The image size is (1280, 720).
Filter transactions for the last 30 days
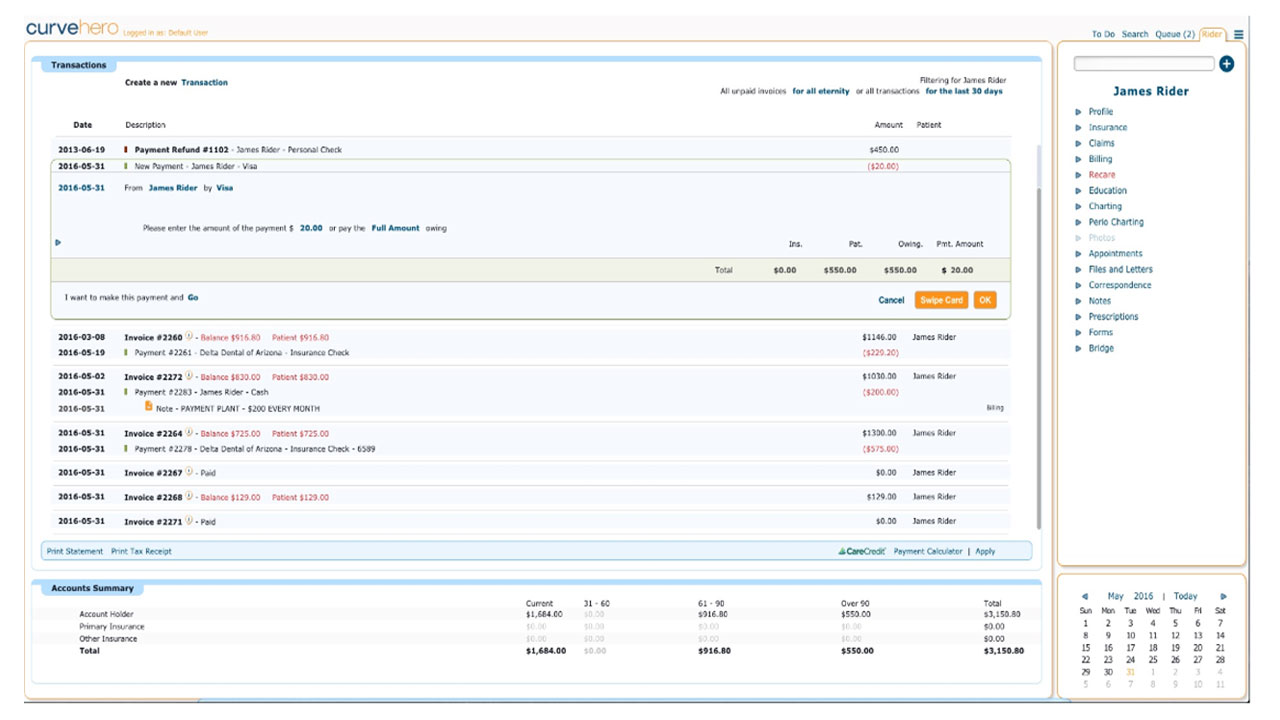pos(963,91)
